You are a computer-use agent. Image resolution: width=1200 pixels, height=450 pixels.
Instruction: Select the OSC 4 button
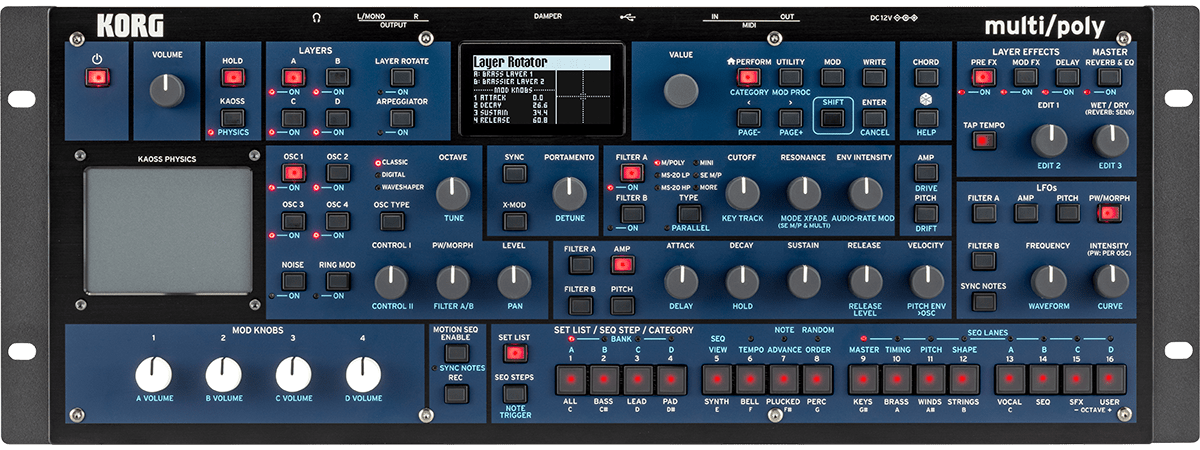337,220
